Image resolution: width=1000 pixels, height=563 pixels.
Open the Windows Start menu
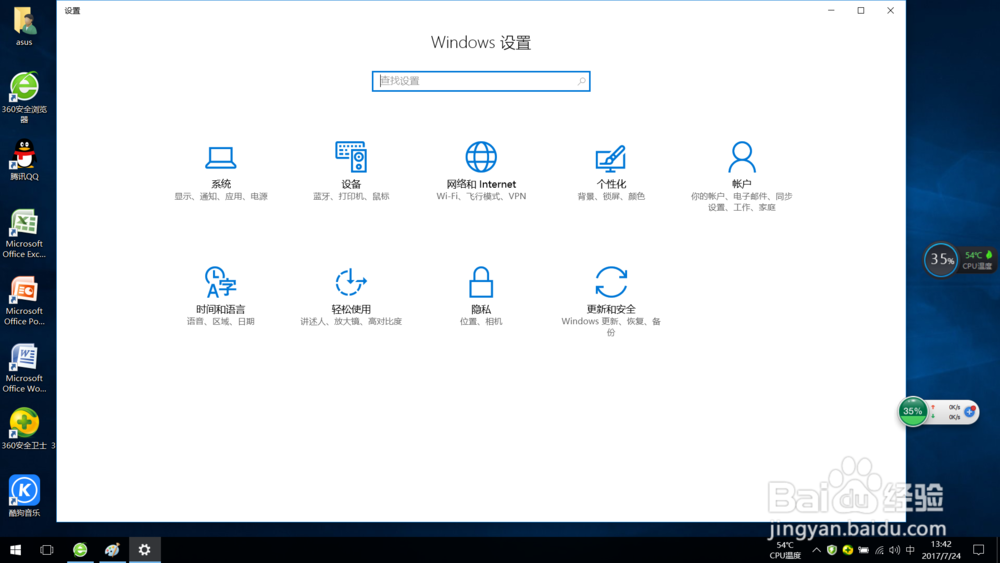[x=15, y=550]
